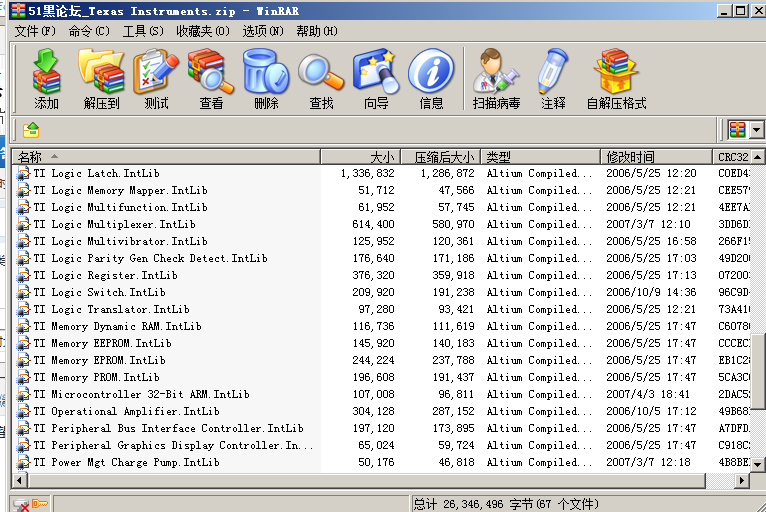Viewport: 766px width, 512px height.
Task: Click the SFX (自解压格式) icon
Action: coord(616,78)
